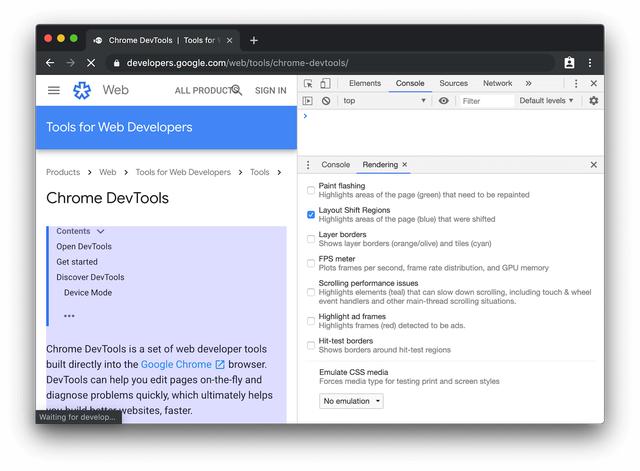Viewport: 640px width, 471px height.
Task: Click the Tools breadcrumb link
Action: pos(260,172)
